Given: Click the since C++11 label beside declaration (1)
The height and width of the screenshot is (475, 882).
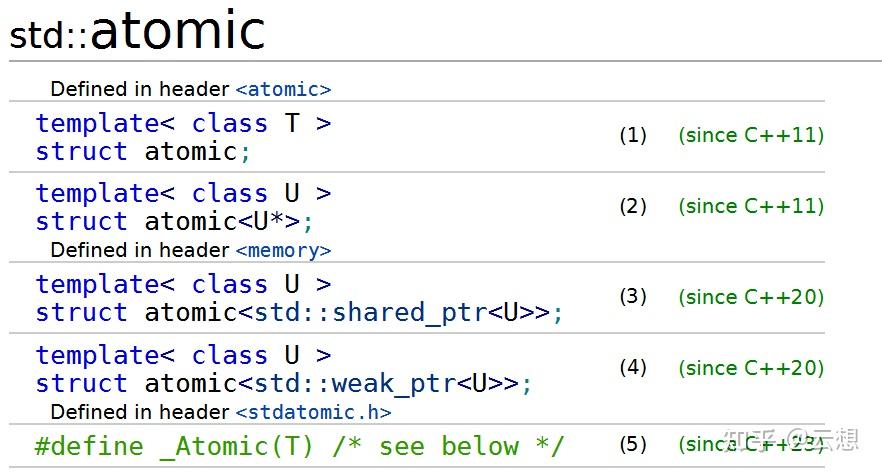Looking at the screenshot, I should coord(751,135).
